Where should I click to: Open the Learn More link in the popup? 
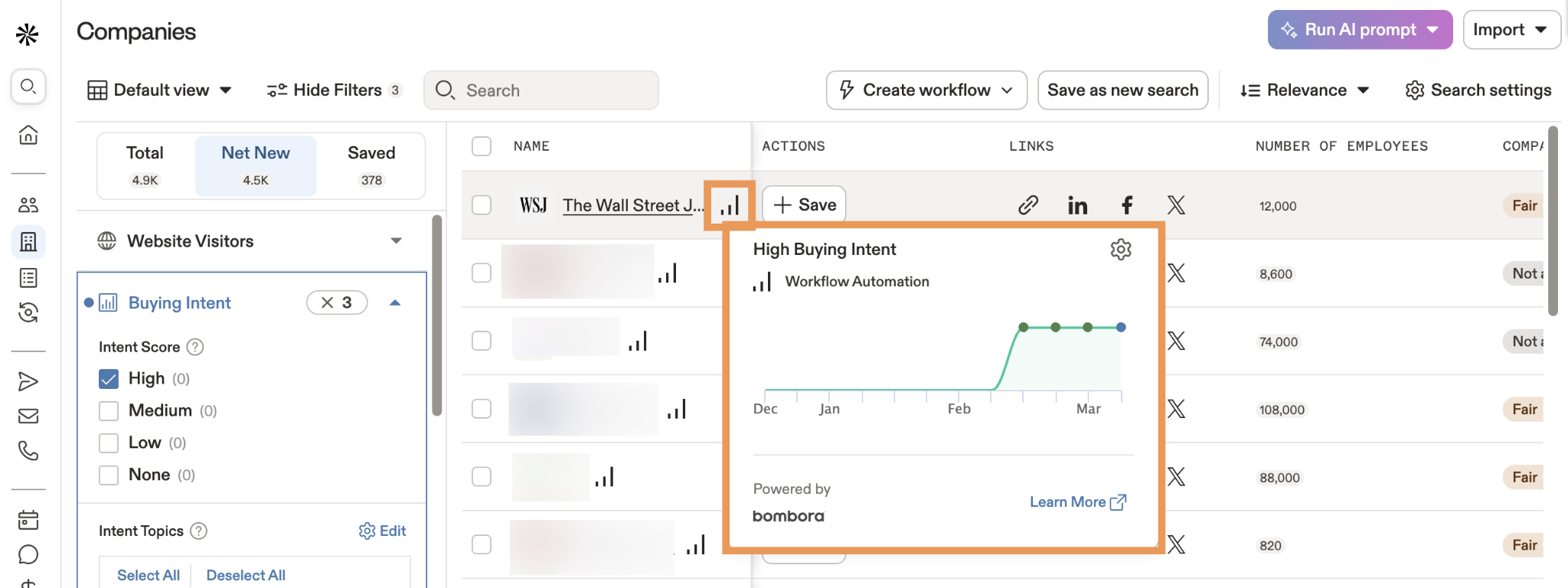coord(1078,502)
